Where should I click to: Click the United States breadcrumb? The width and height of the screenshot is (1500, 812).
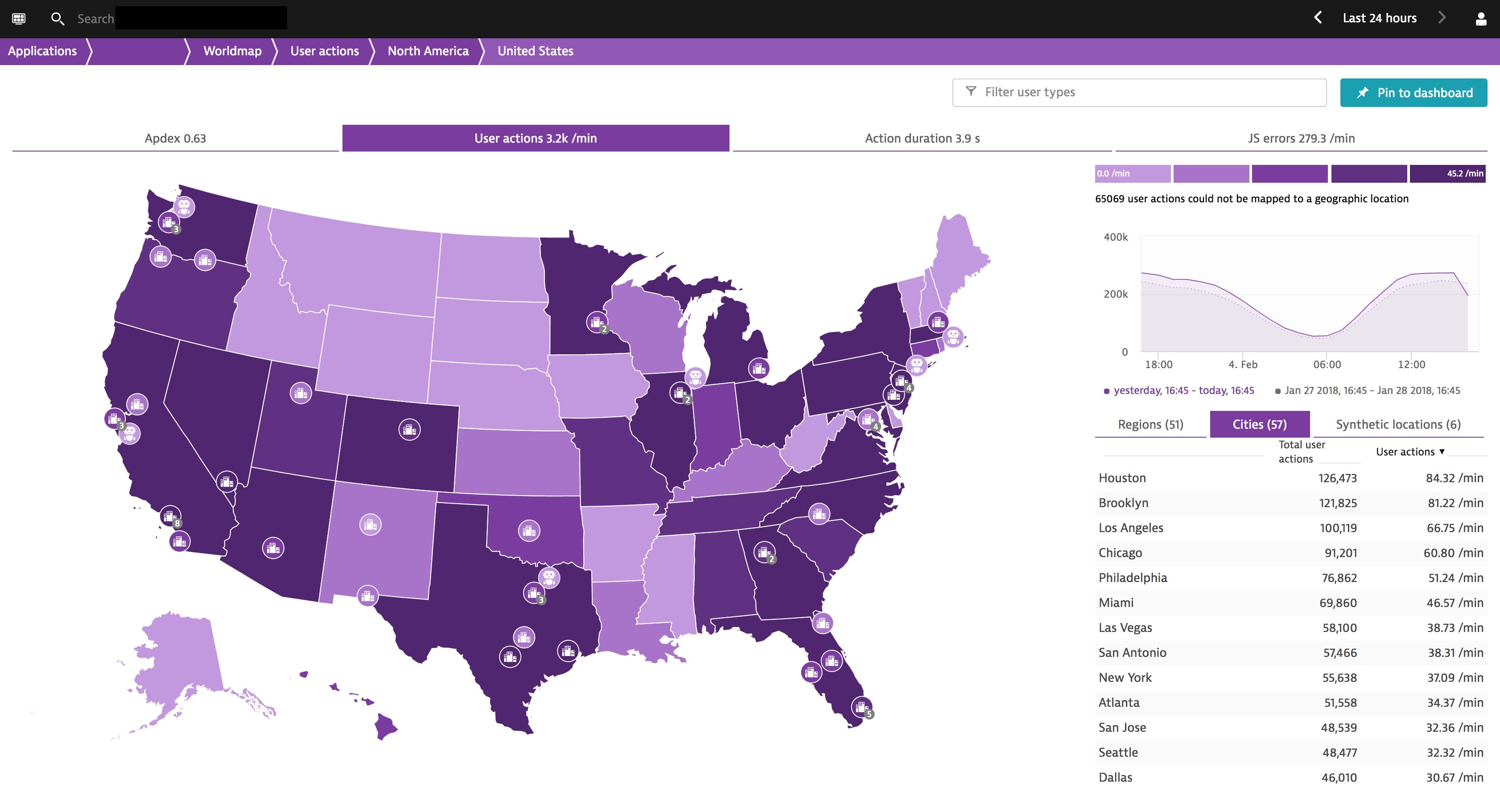point(535,51)
